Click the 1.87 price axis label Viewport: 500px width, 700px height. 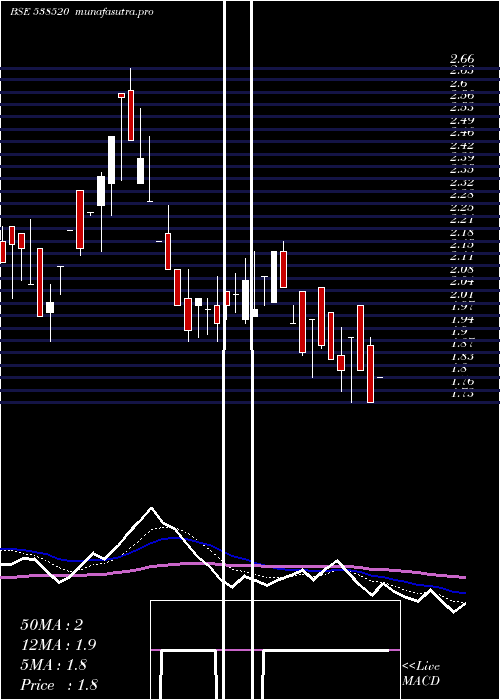point(462,344)
